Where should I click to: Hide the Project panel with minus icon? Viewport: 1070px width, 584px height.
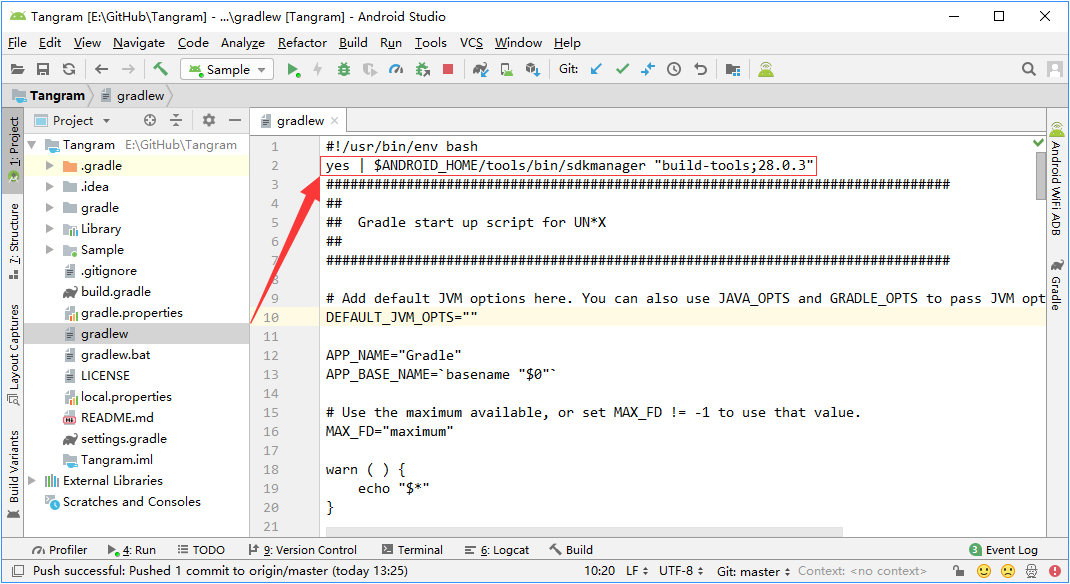coord(235,120)
